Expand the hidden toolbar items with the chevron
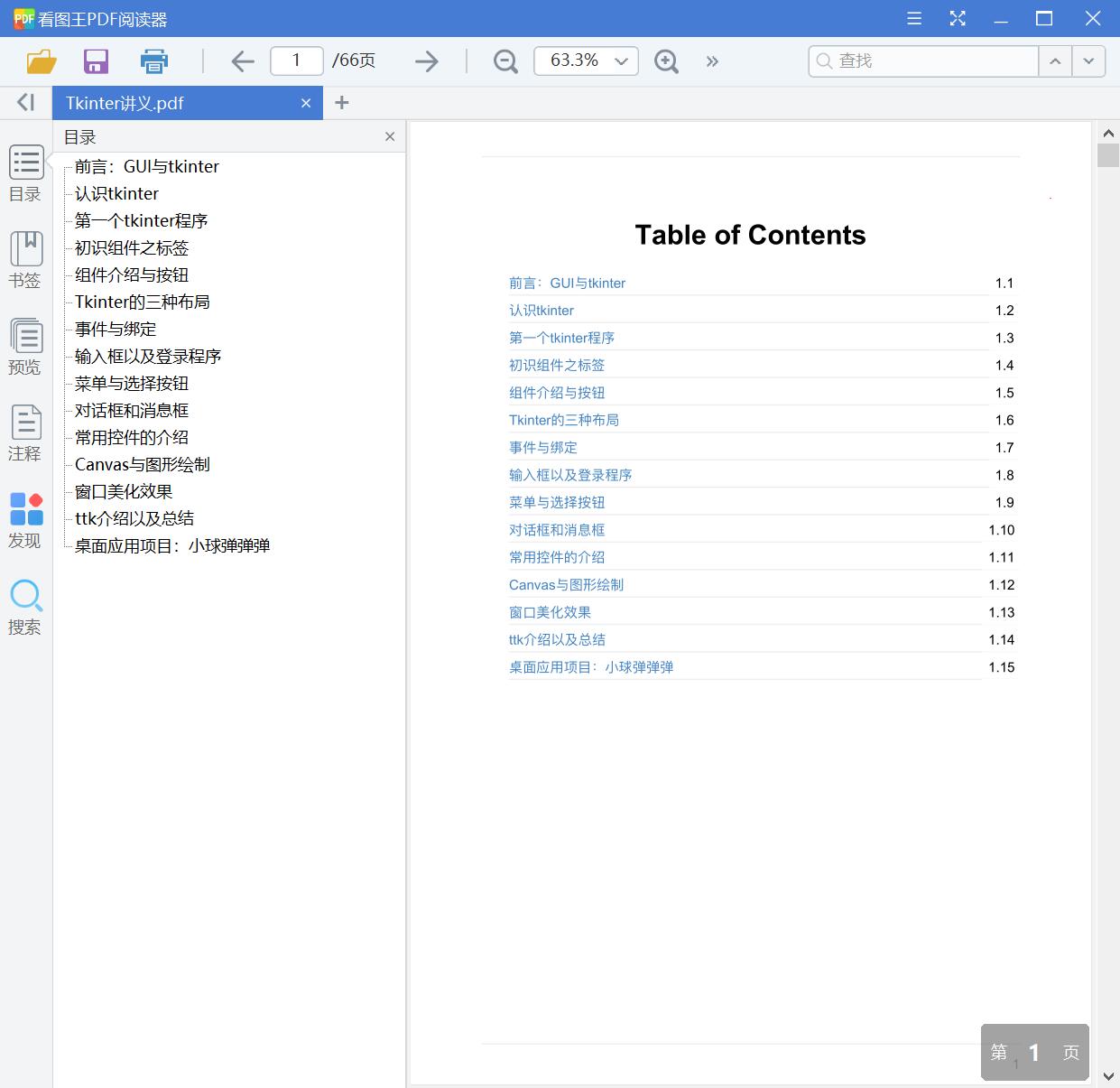1120x1088 pixels. (x=712, y=60)
